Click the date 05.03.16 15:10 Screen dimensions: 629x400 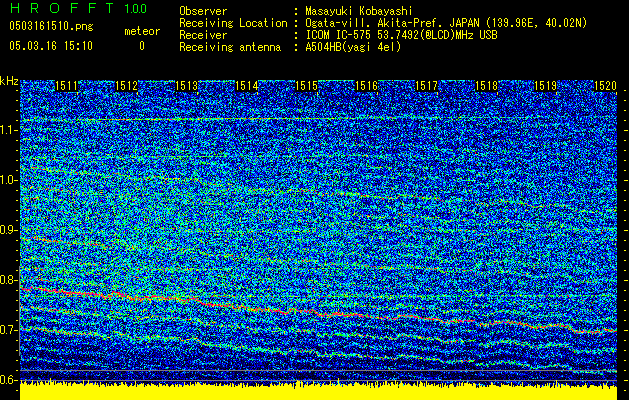click(51, 46)
